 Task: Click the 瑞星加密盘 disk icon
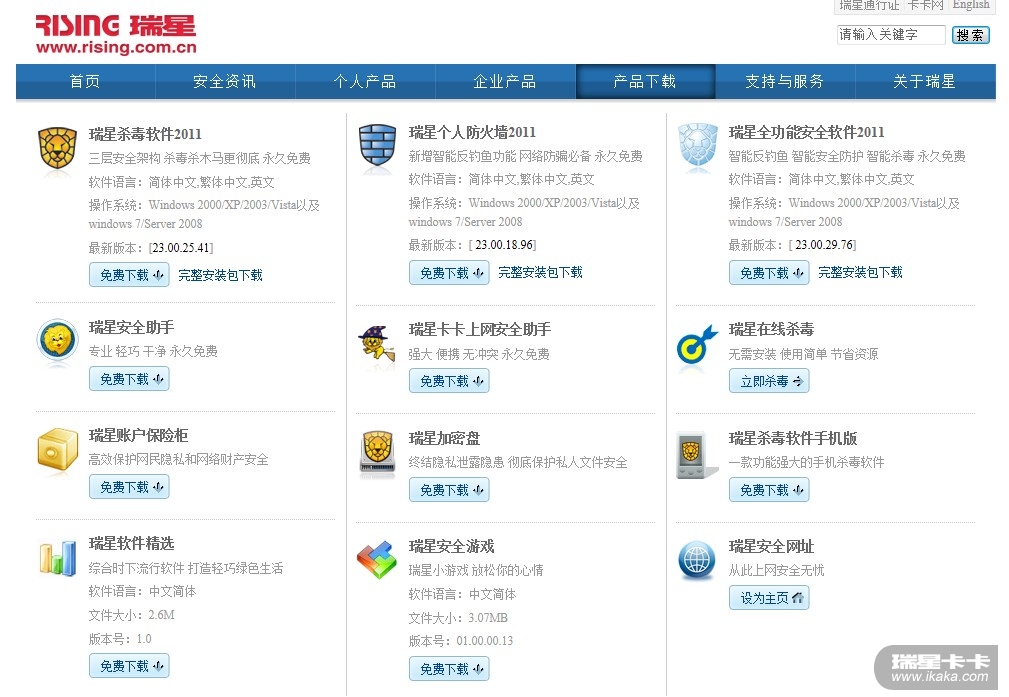pos(377,454)
